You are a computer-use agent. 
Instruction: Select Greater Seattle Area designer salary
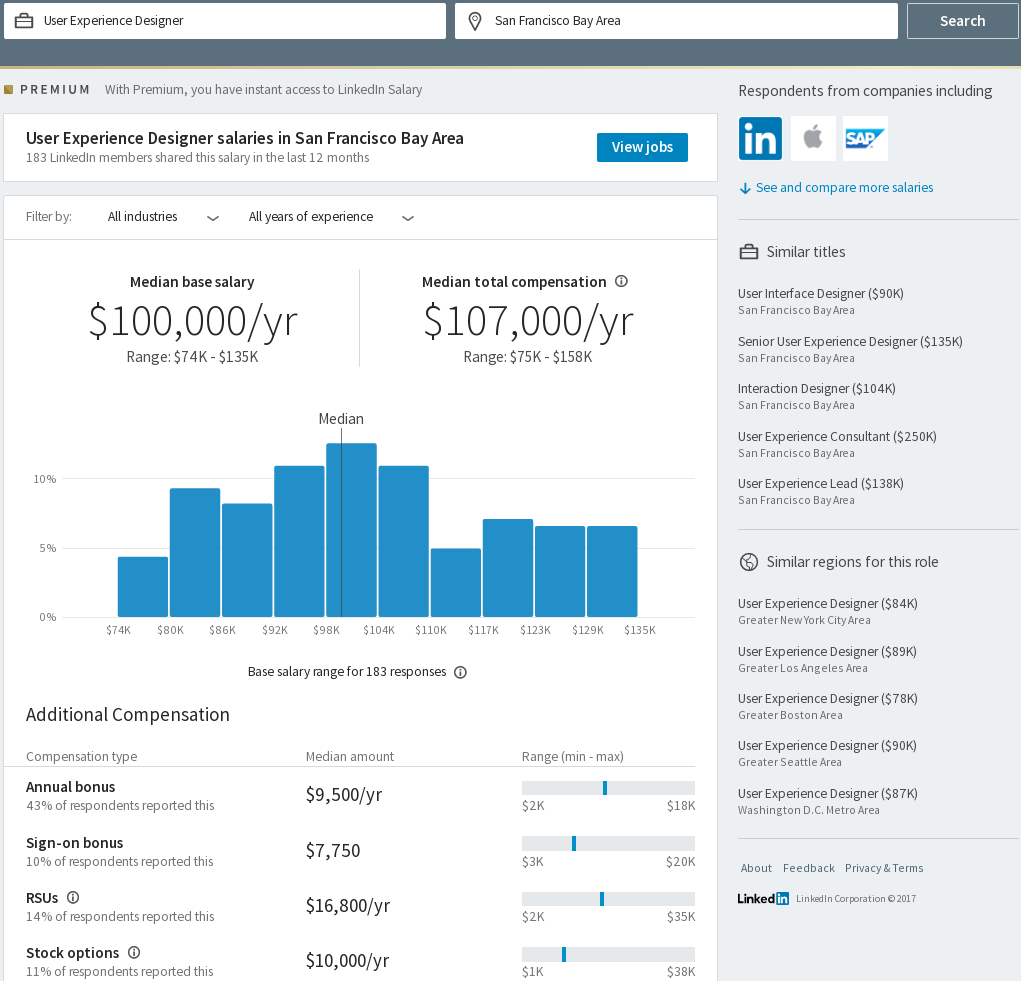827,746
